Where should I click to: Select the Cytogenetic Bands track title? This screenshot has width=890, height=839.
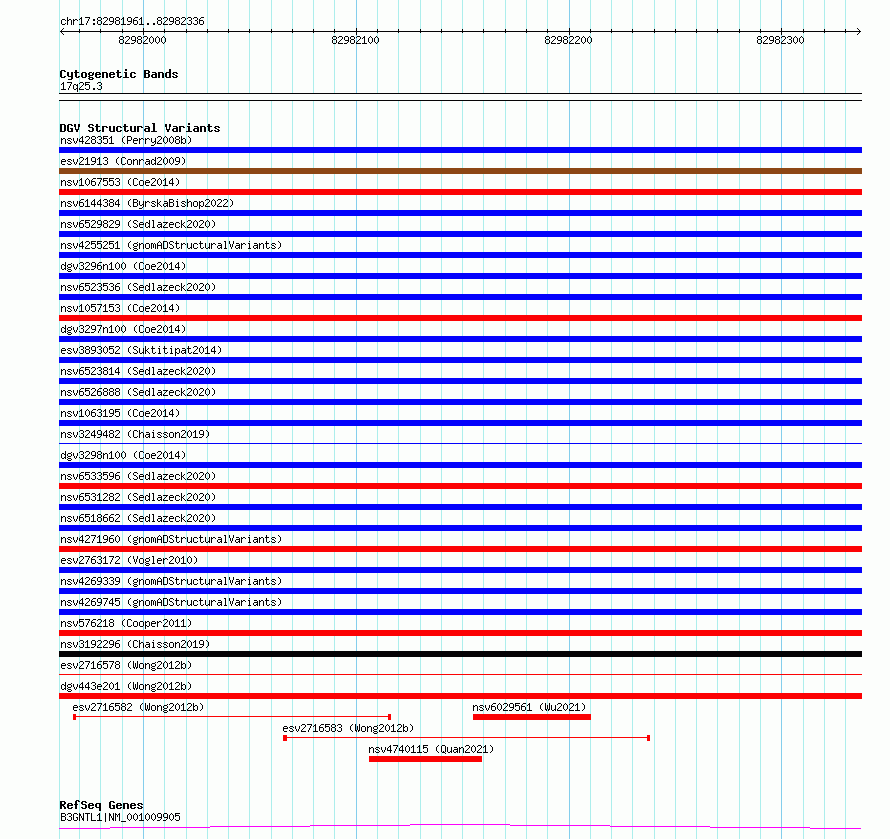click(119, 74)
